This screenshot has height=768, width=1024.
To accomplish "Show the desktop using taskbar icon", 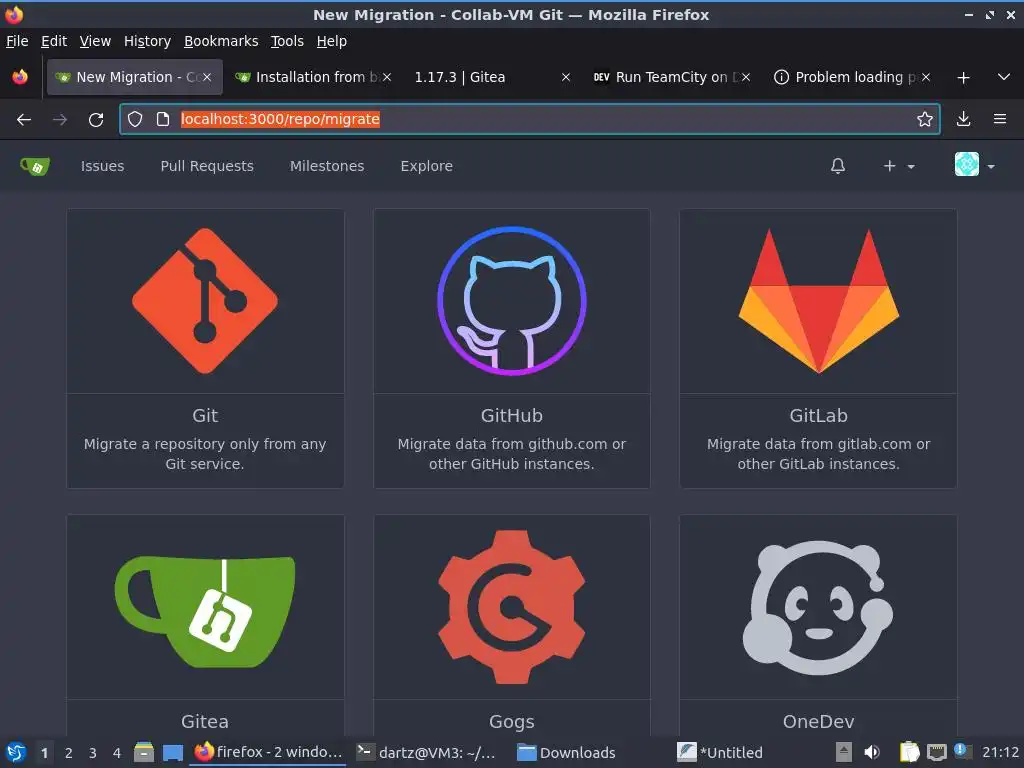I will 172,752.
